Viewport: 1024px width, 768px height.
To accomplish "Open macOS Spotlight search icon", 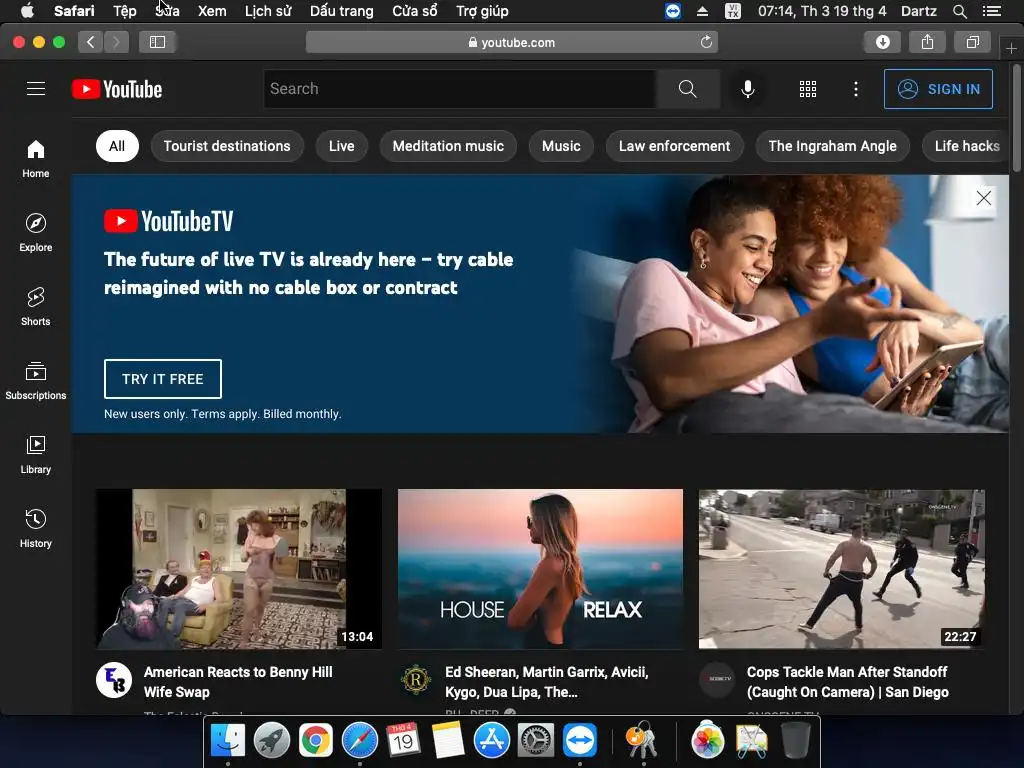I will coord(959,11).
